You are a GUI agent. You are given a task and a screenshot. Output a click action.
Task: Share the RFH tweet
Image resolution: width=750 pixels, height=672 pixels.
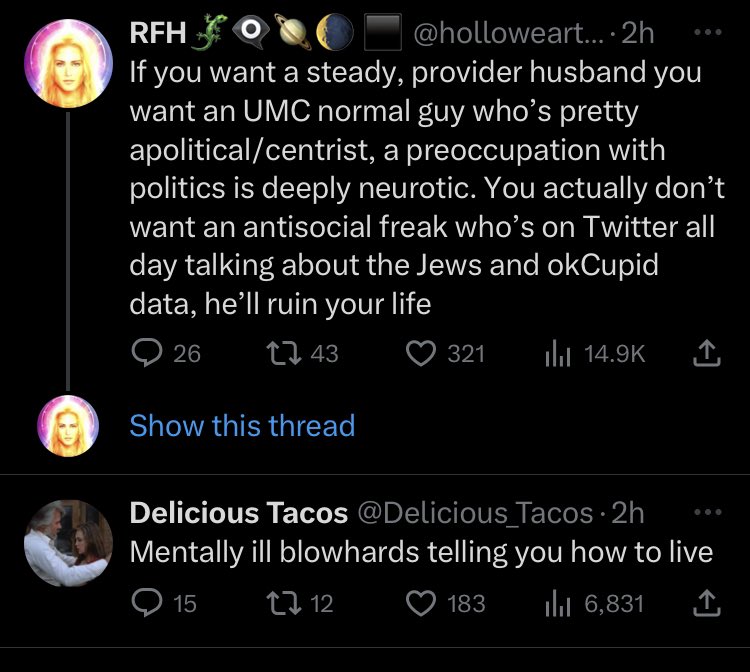point(707,353)
